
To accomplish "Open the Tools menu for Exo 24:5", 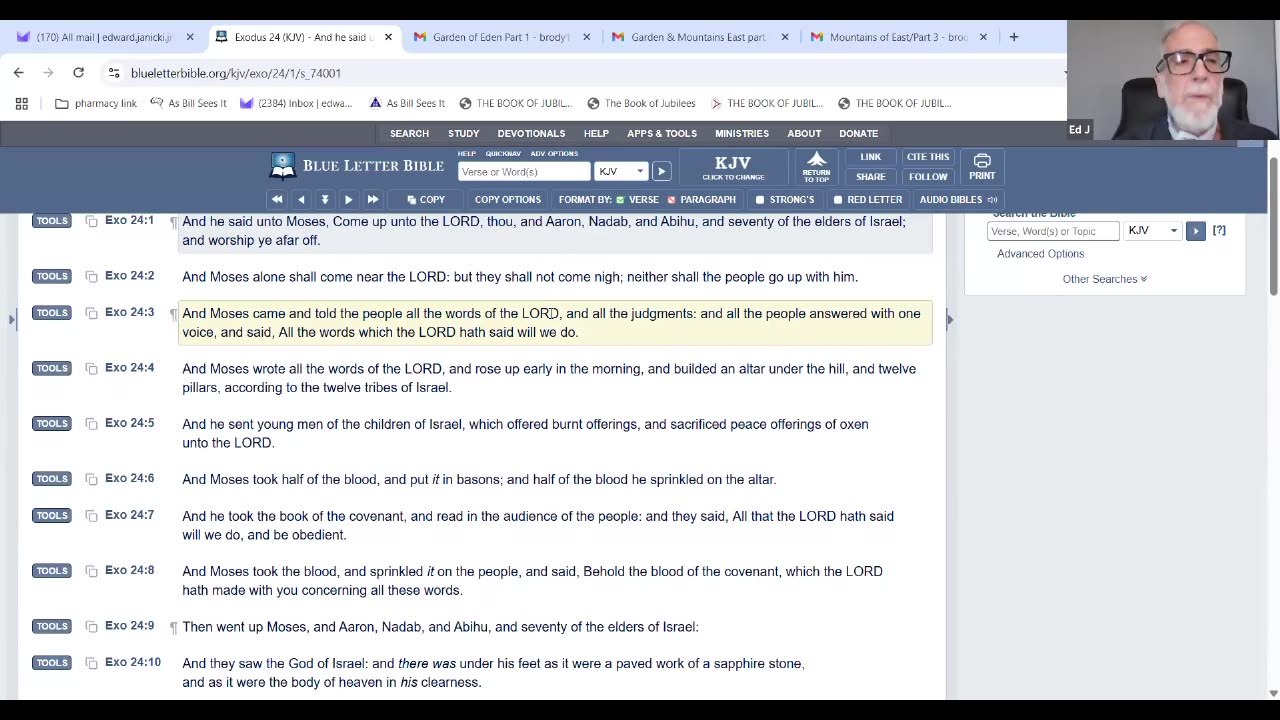I will tap(51, 423).
